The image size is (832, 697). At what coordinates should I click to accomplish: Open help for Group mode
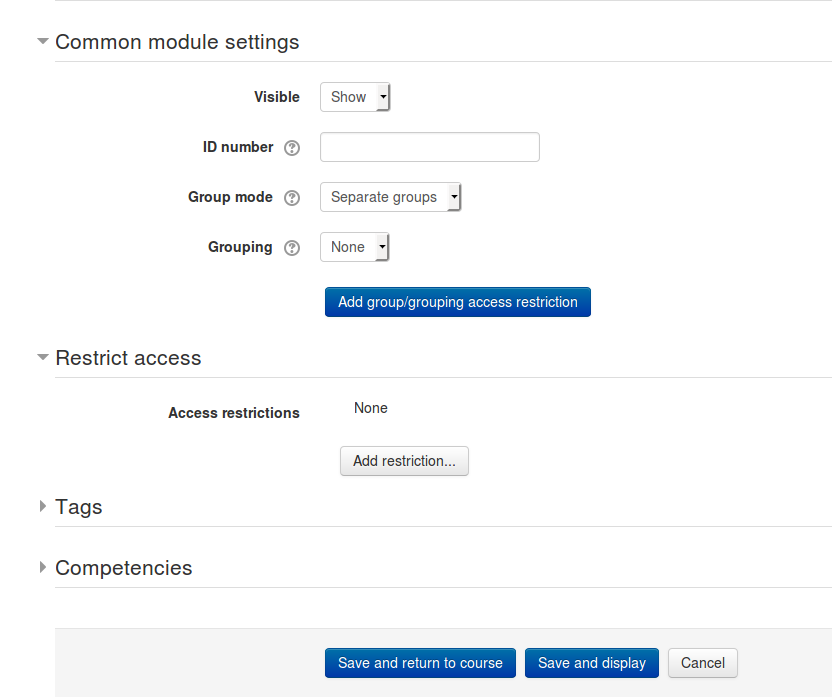tap(292, 198)
